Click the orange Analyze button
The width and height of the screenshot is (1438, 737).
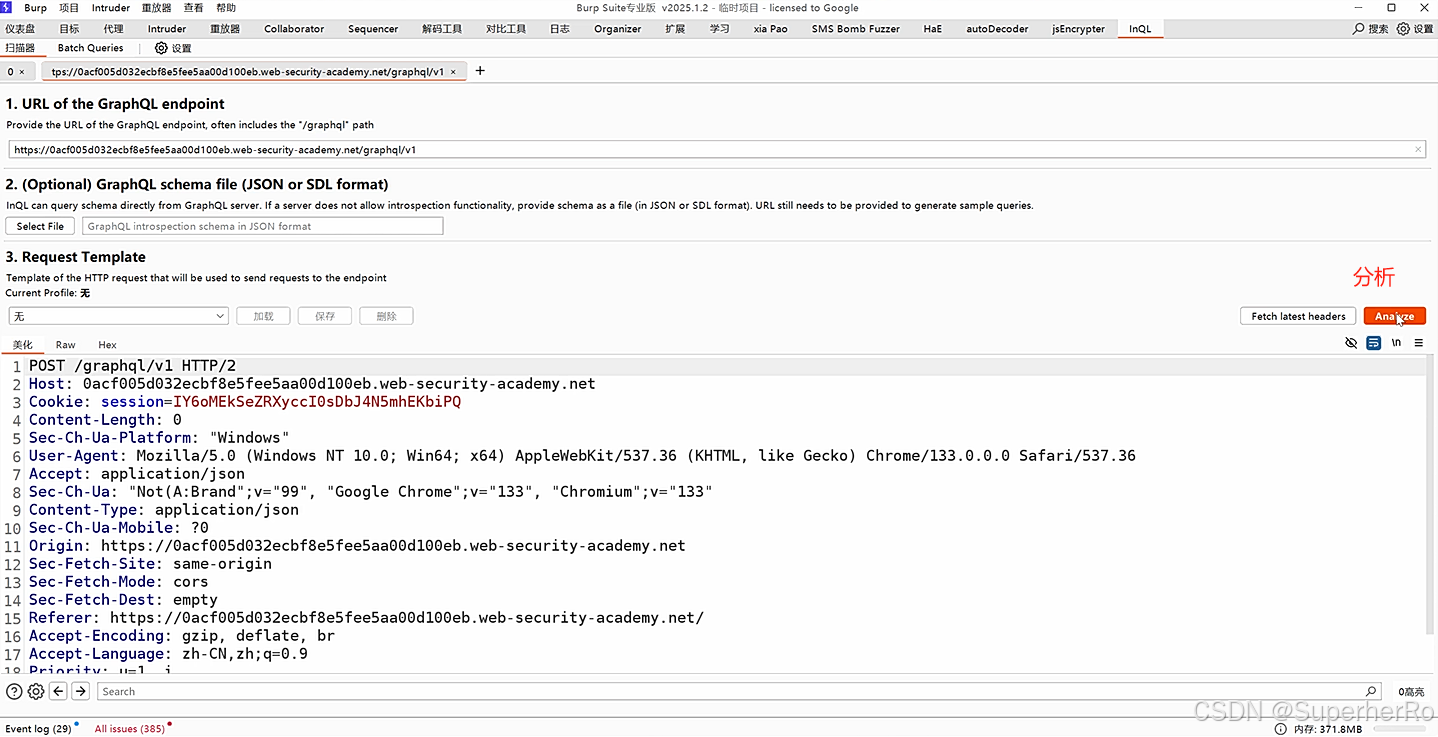click(1394, 316)
